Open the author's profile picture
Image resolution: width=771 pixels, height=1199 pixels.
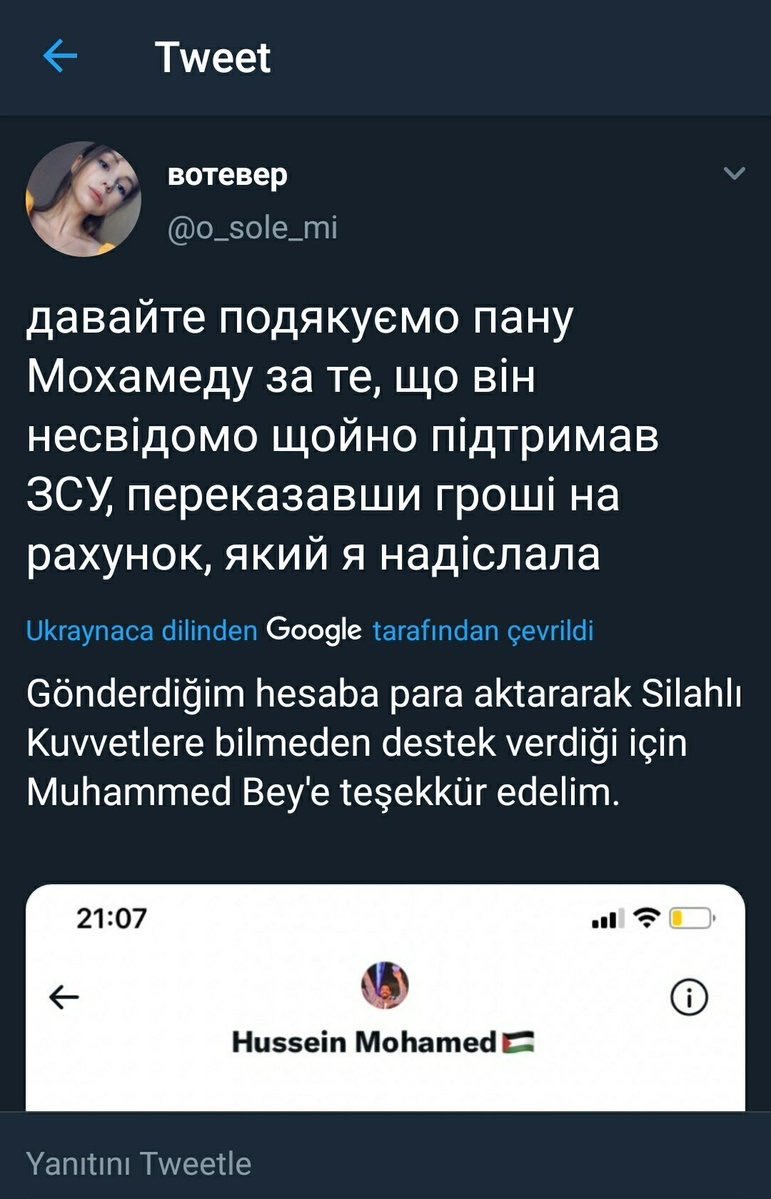click(83, 199)
